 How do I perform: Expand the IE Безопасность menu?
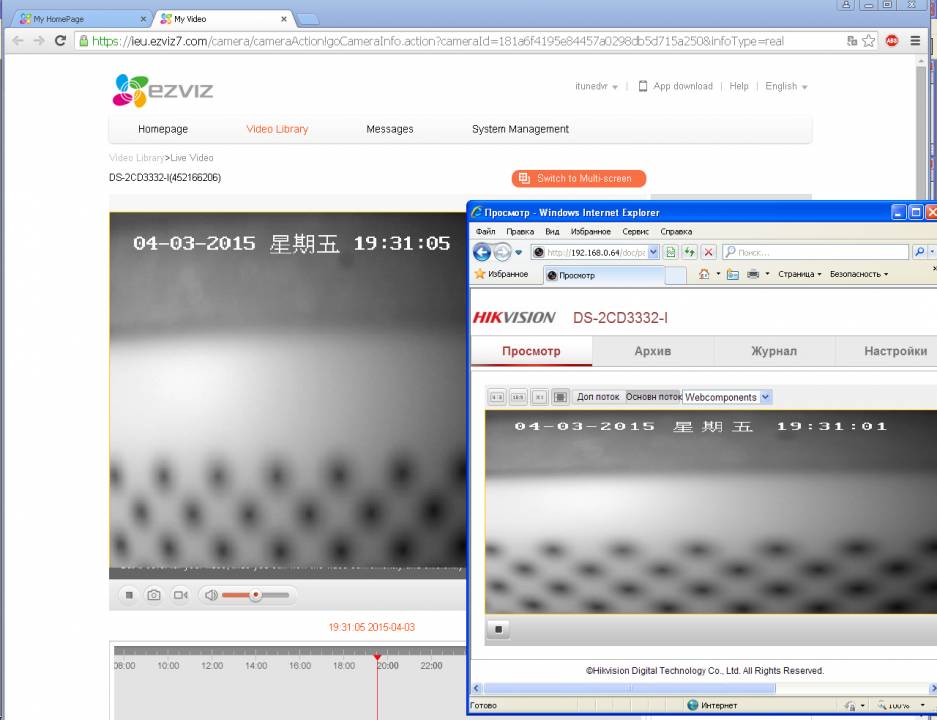859,274
